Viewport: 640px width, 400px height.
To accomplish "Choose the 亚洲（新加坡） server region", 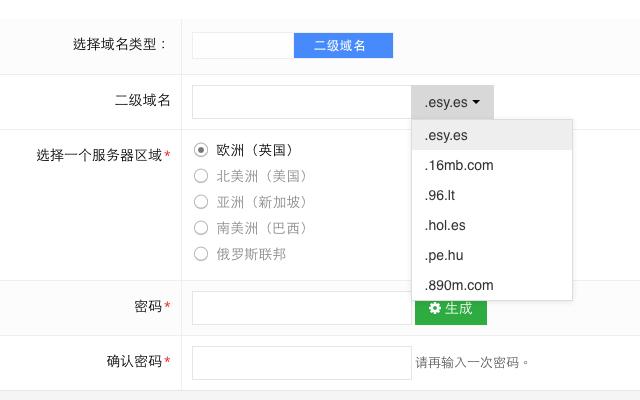I will tap(201, 202).
